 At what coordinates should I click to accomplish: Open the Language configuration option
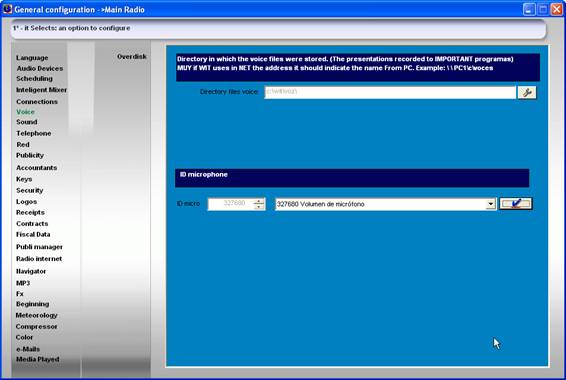32,58
